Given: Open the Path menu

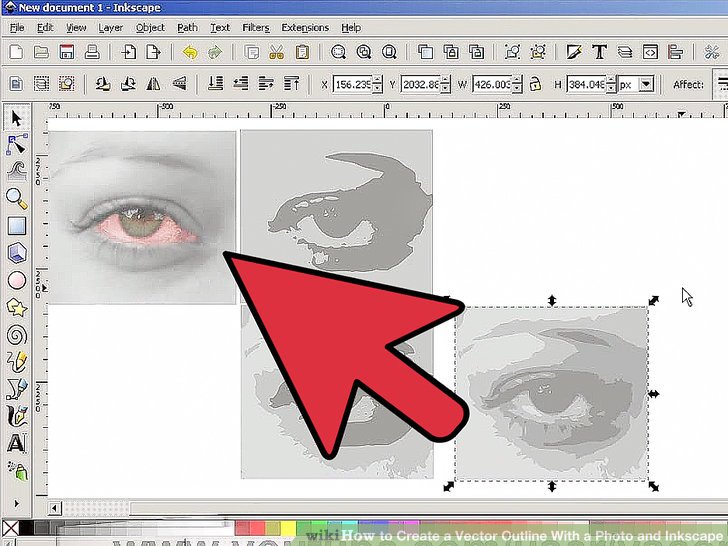Looking at the screenshot, I should [x=188, y=28].
